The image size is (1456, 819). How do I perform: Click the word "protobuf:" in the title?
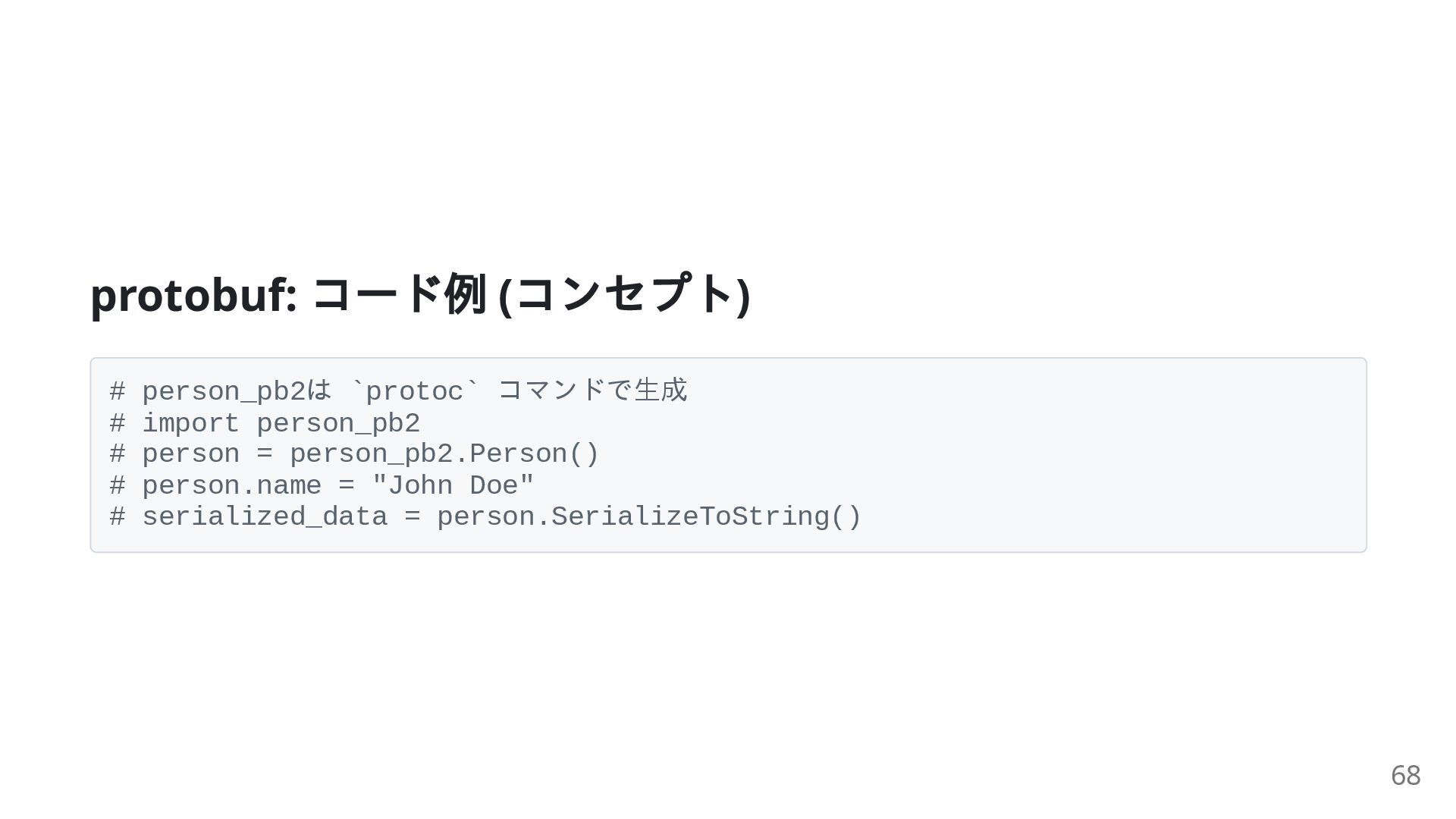193,294
